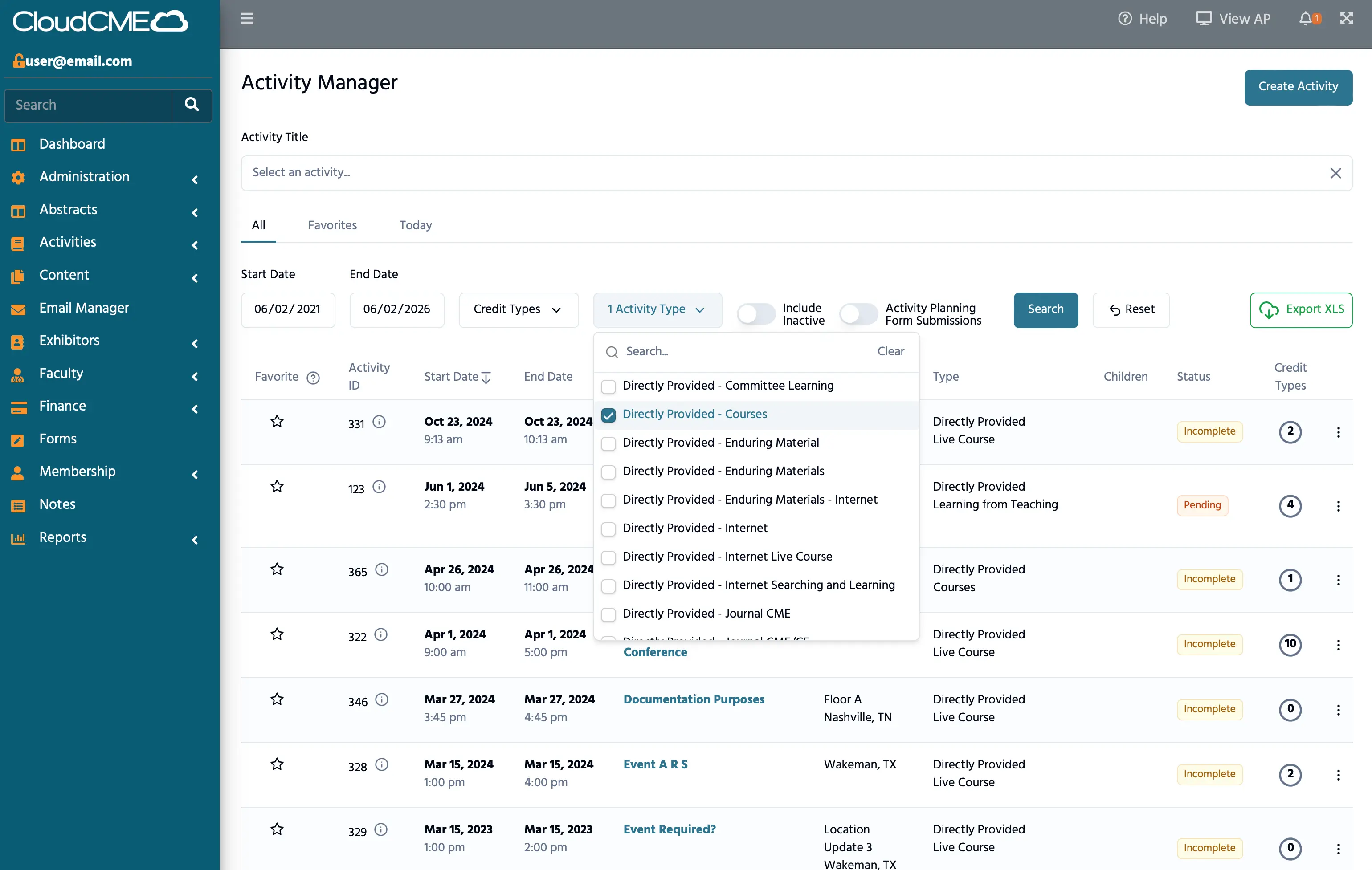Screen dimensions: 1372x870
Task: Click the Create Activity button
Action: click(1297, 86)
